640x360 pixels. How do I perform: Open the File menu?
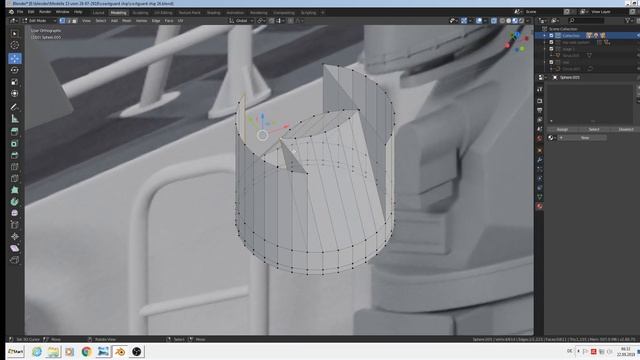[x=20, y=12]
